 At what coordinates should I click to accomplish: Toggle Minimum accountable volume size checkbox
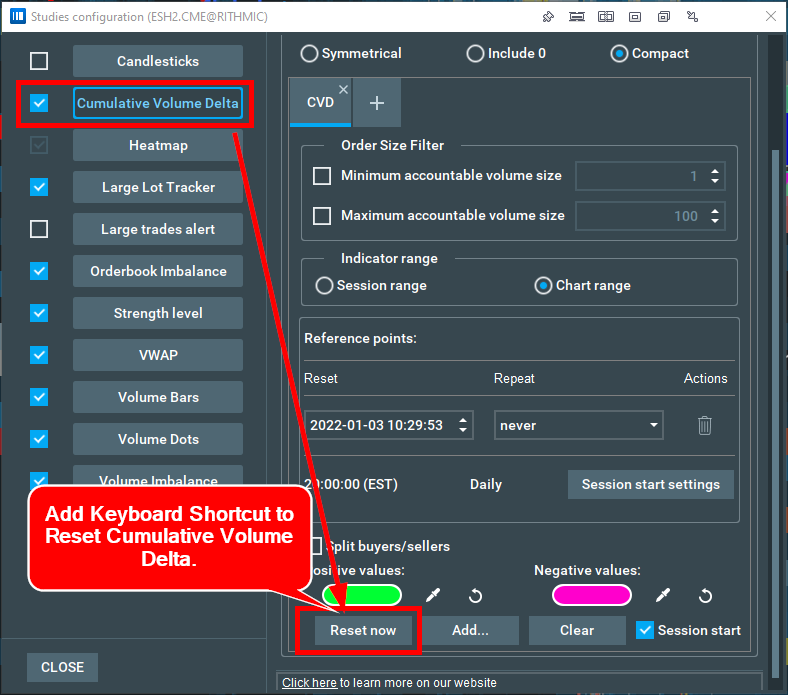322,176
